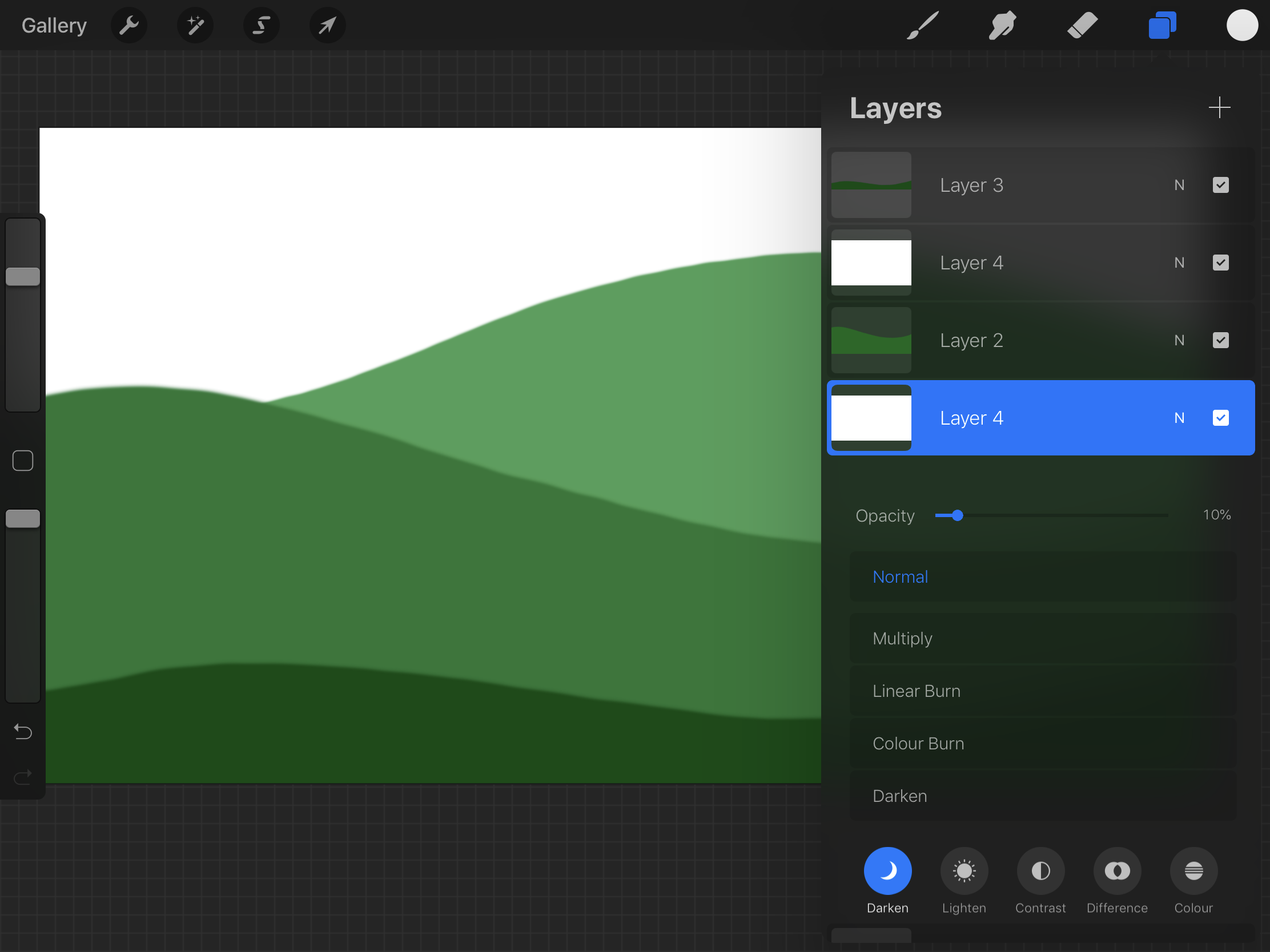
Task: Close the Layers panel via layers icon
Action: pyautogui.click(x=1162, y=25)
